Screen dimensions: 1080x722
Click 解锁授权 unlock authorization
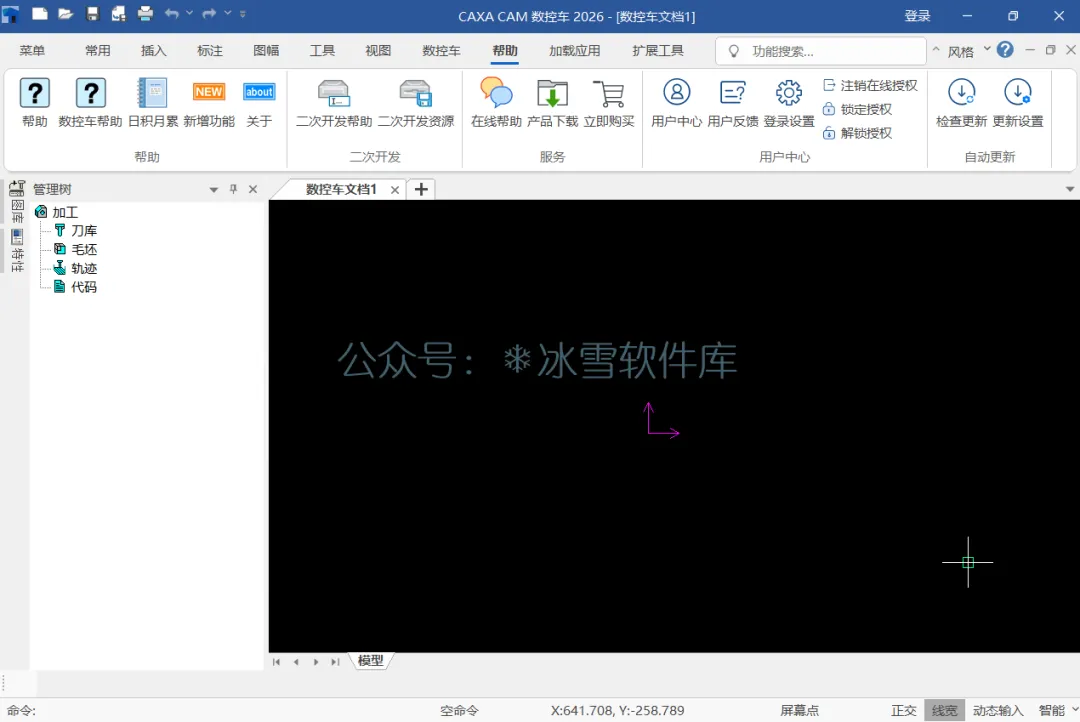pos(858,133)
